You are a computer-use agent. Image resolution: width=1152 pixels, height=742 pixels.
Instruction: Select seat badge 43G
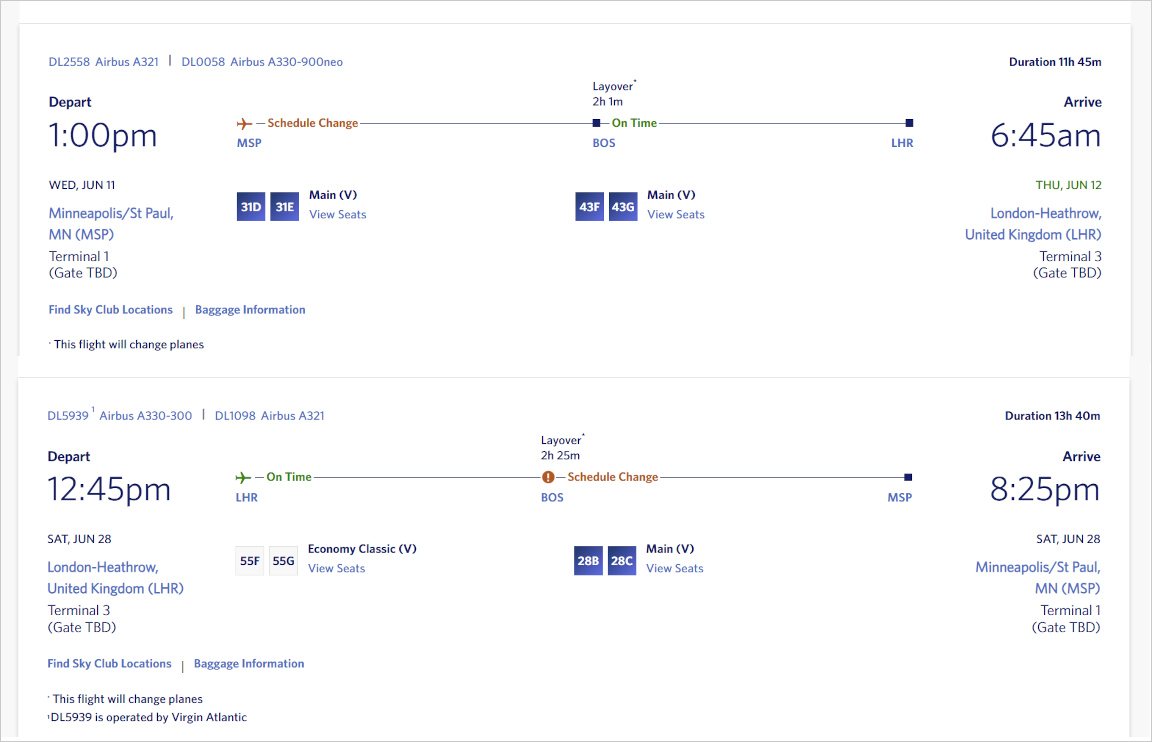pos(623,206)
